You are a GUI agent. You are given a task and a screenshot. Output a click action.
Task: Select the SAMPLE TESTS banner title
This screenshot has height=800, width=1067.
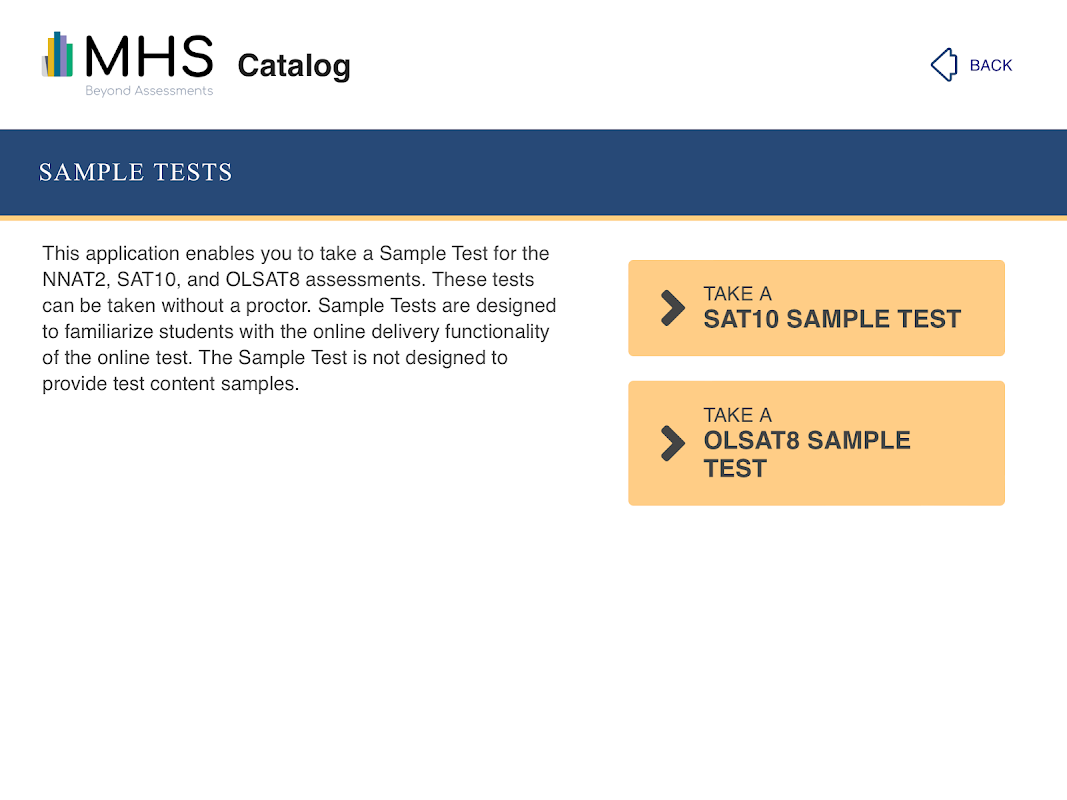pos(135,172)
